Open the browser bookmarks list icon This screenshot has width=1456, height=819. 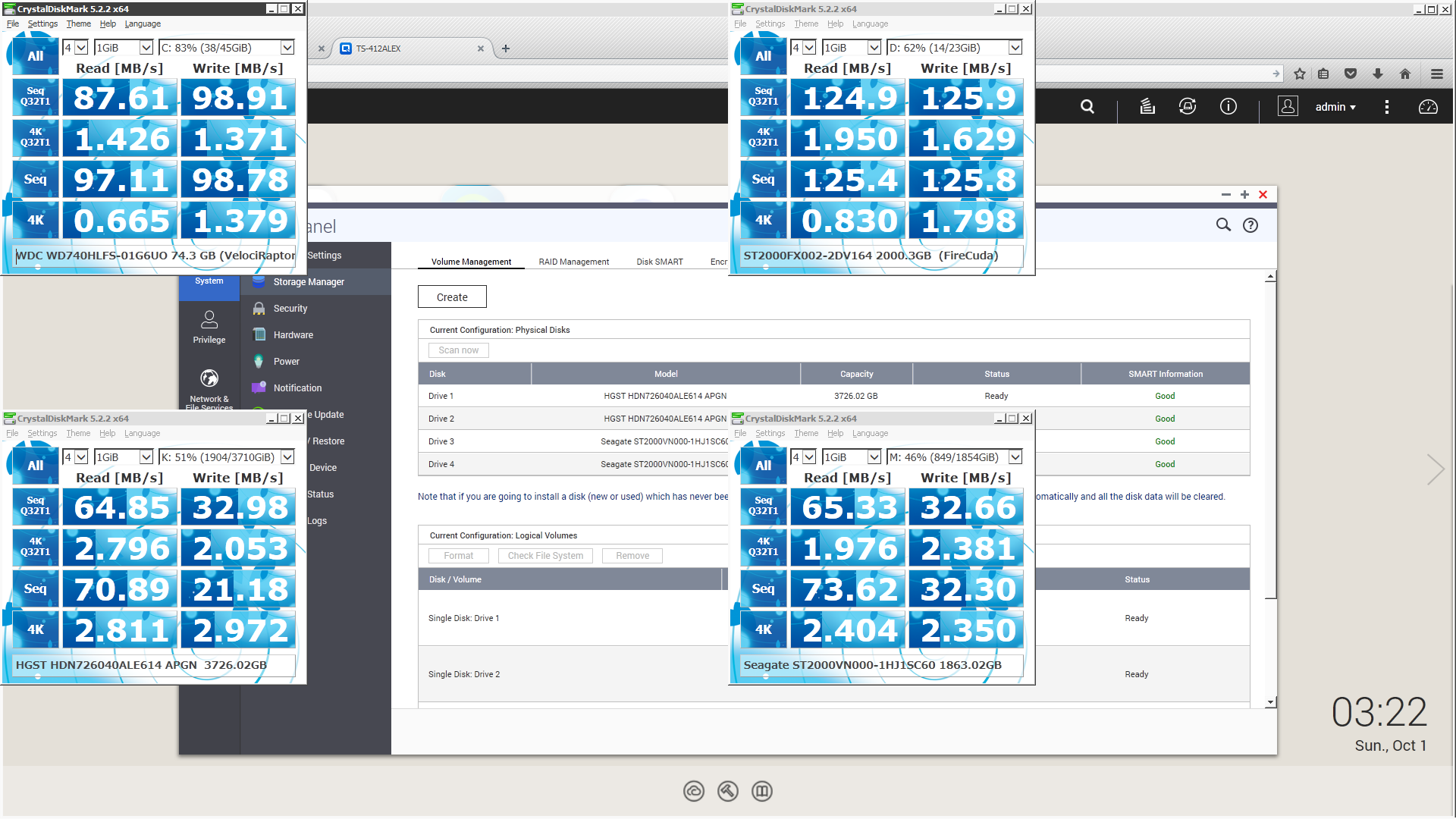(1323, 74)
